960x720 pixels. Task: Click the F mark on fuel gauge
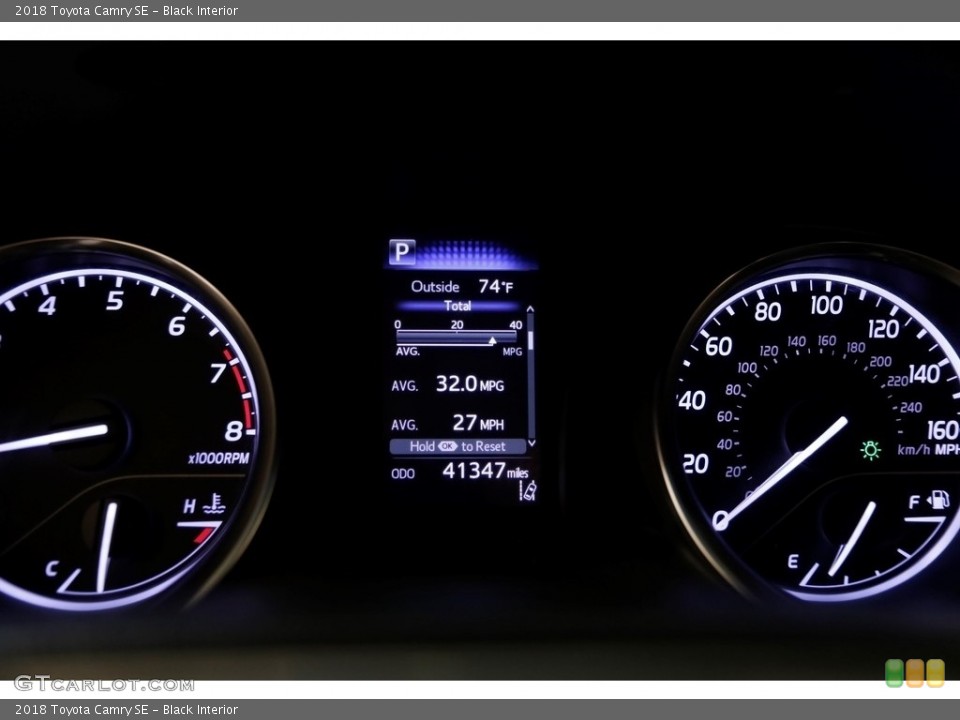913,503
